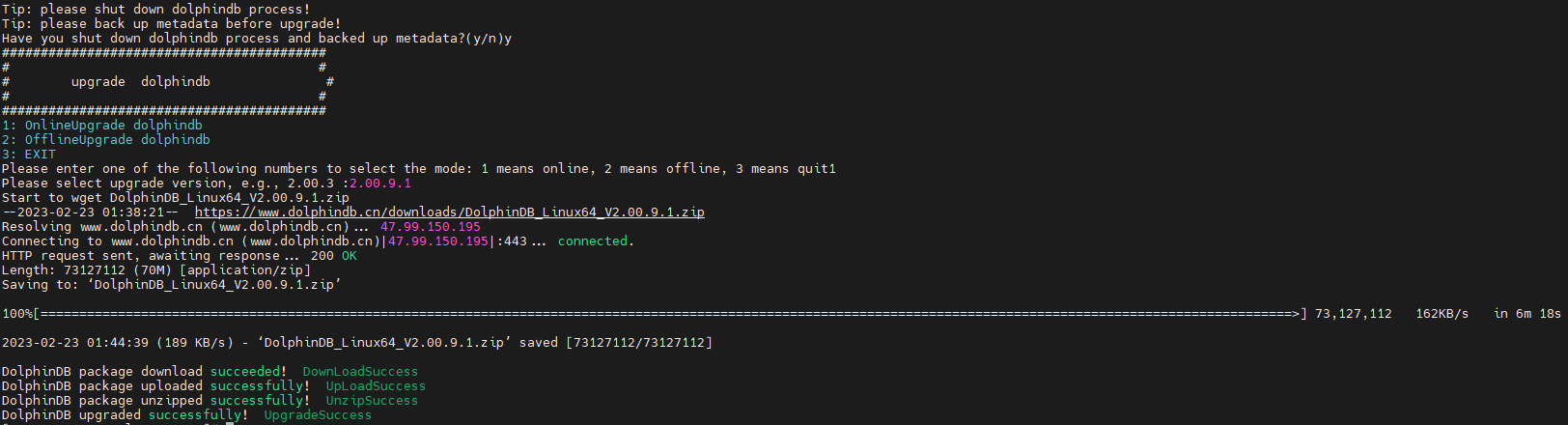Select the "1: OnlineUpgrade dolphindb" option line
Viewport: 1568px width, 425px height.
tap(102, 126)
